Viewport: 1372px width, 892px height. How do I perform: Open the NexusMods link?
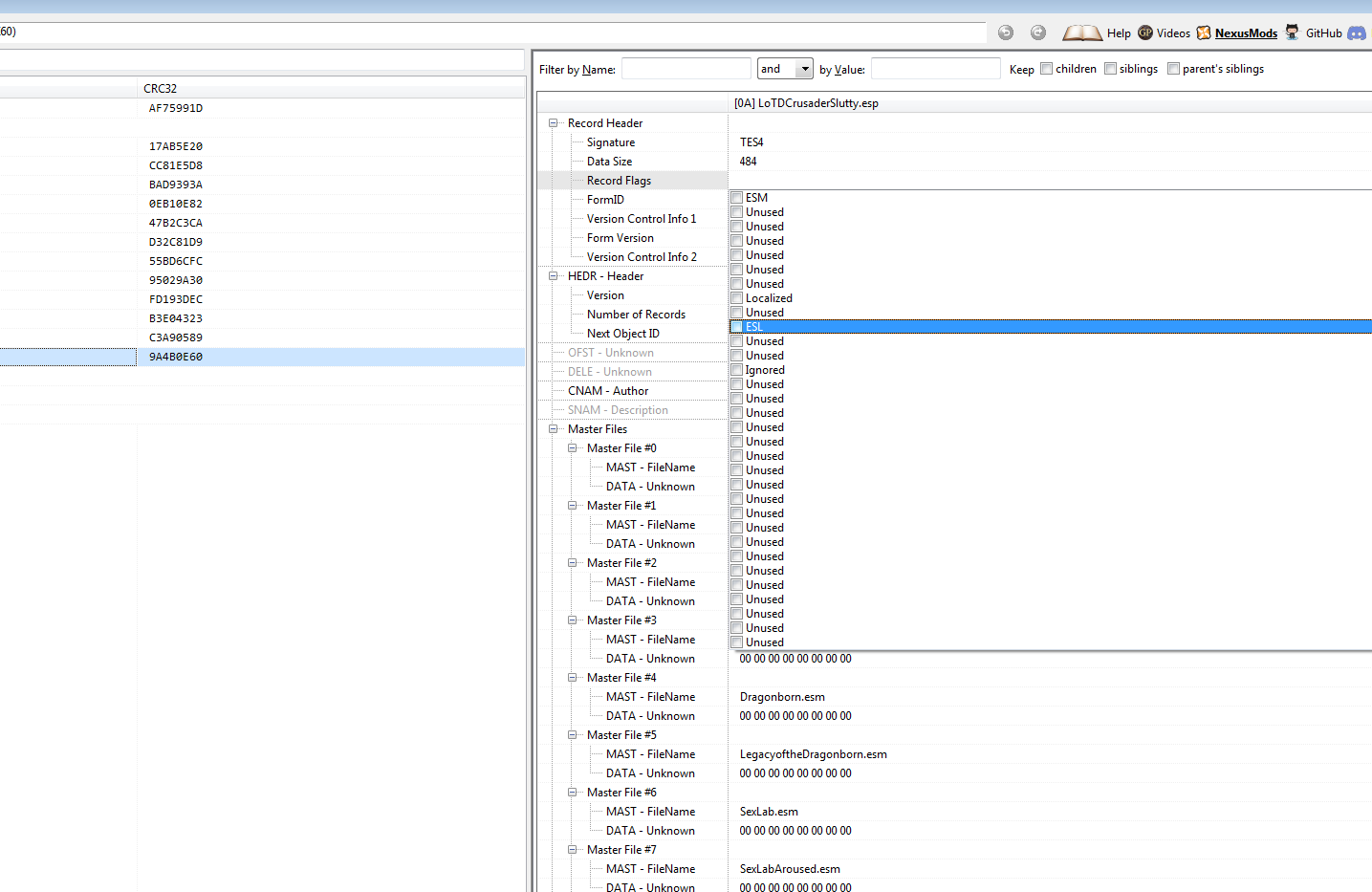[1246, 33]
